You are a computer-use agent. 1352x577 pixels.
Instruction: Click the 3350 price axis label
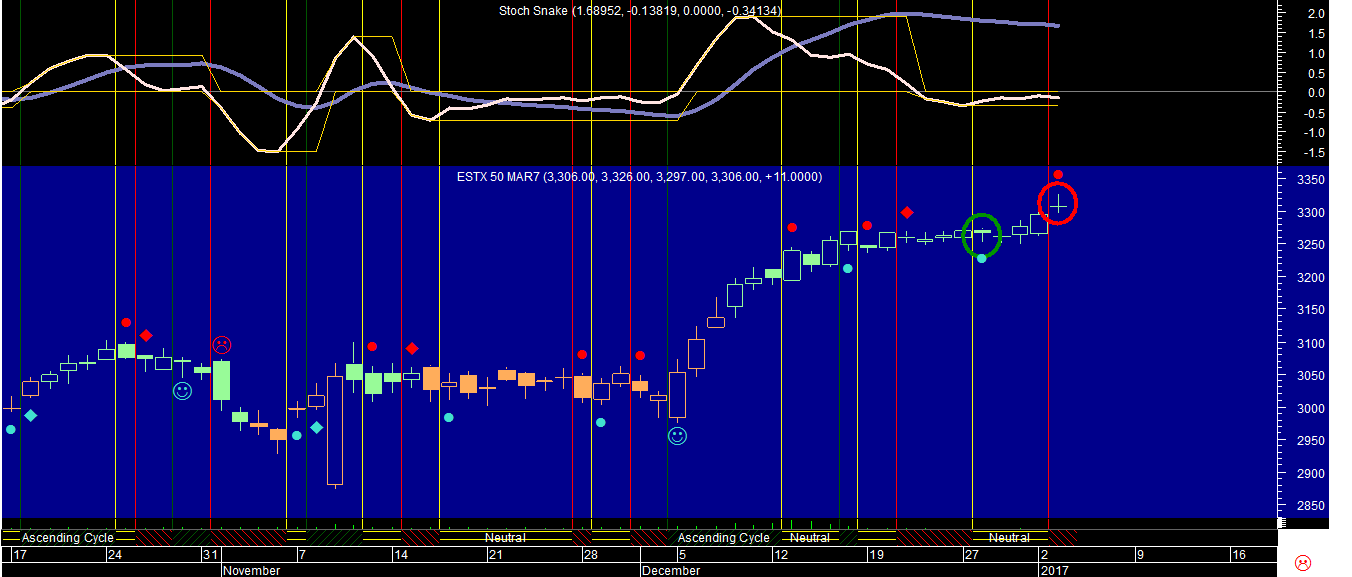point(1310,180)
